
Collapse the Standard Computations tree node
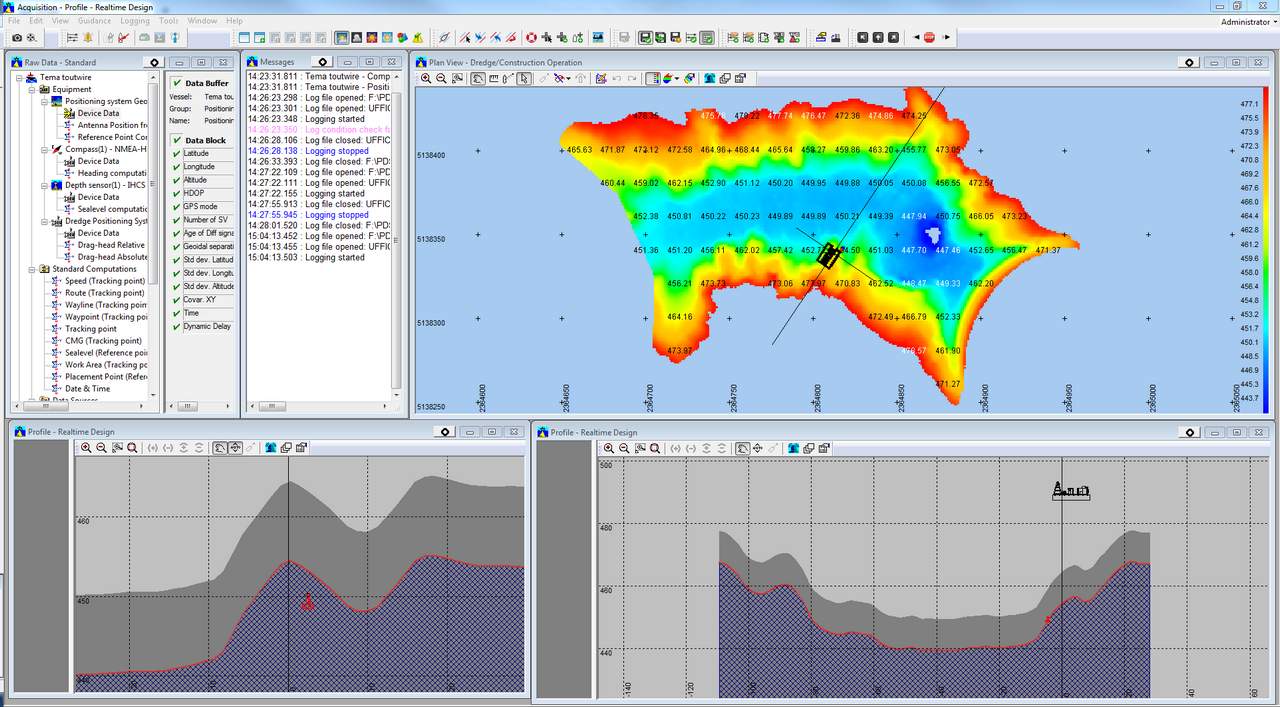32,269
